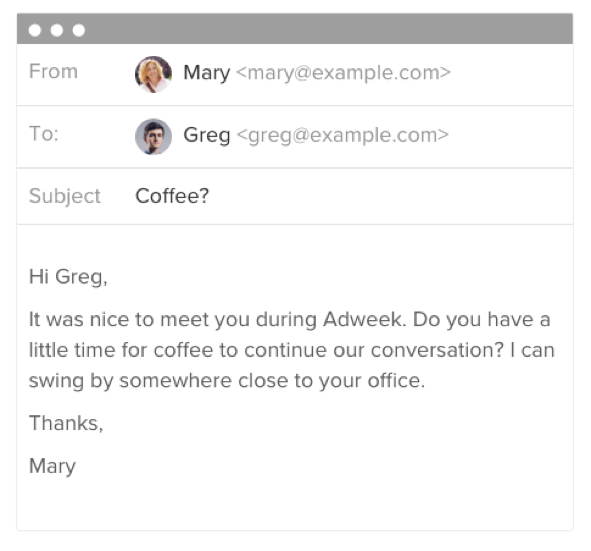
Task: Click the line ending with your office
Action: point(227,381)
